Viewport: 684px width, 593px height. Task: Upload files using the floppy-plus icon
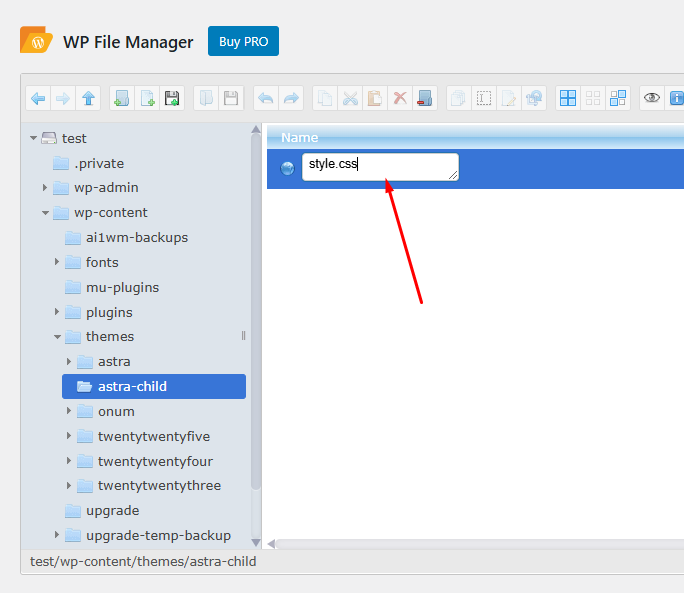pos(172,98)
